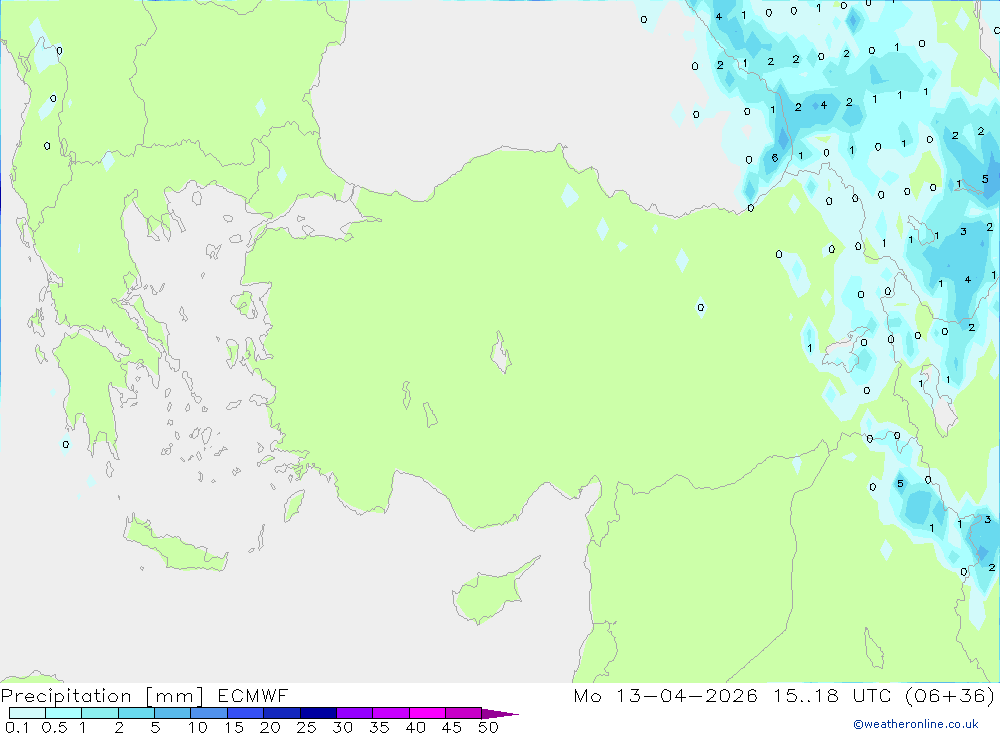
Task: Click the 15–20 mm legend color swatch
Action: pyautogui.click(x=245, y=713)
